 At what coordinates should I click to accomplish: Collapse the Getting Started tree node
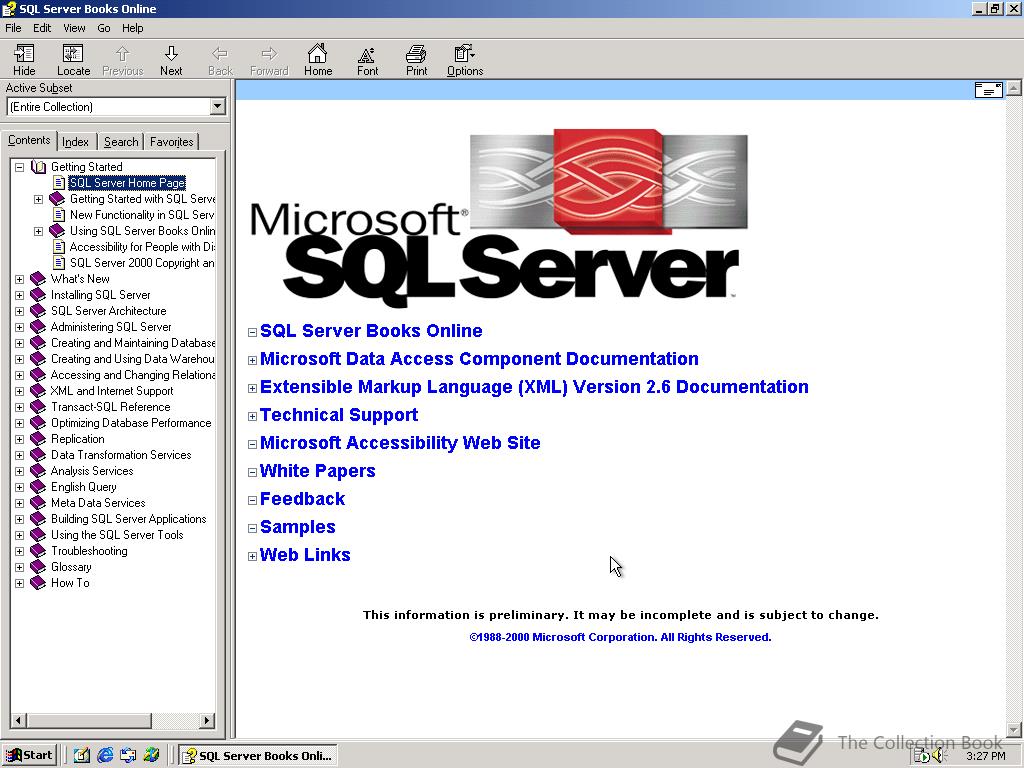coord(20,167)
